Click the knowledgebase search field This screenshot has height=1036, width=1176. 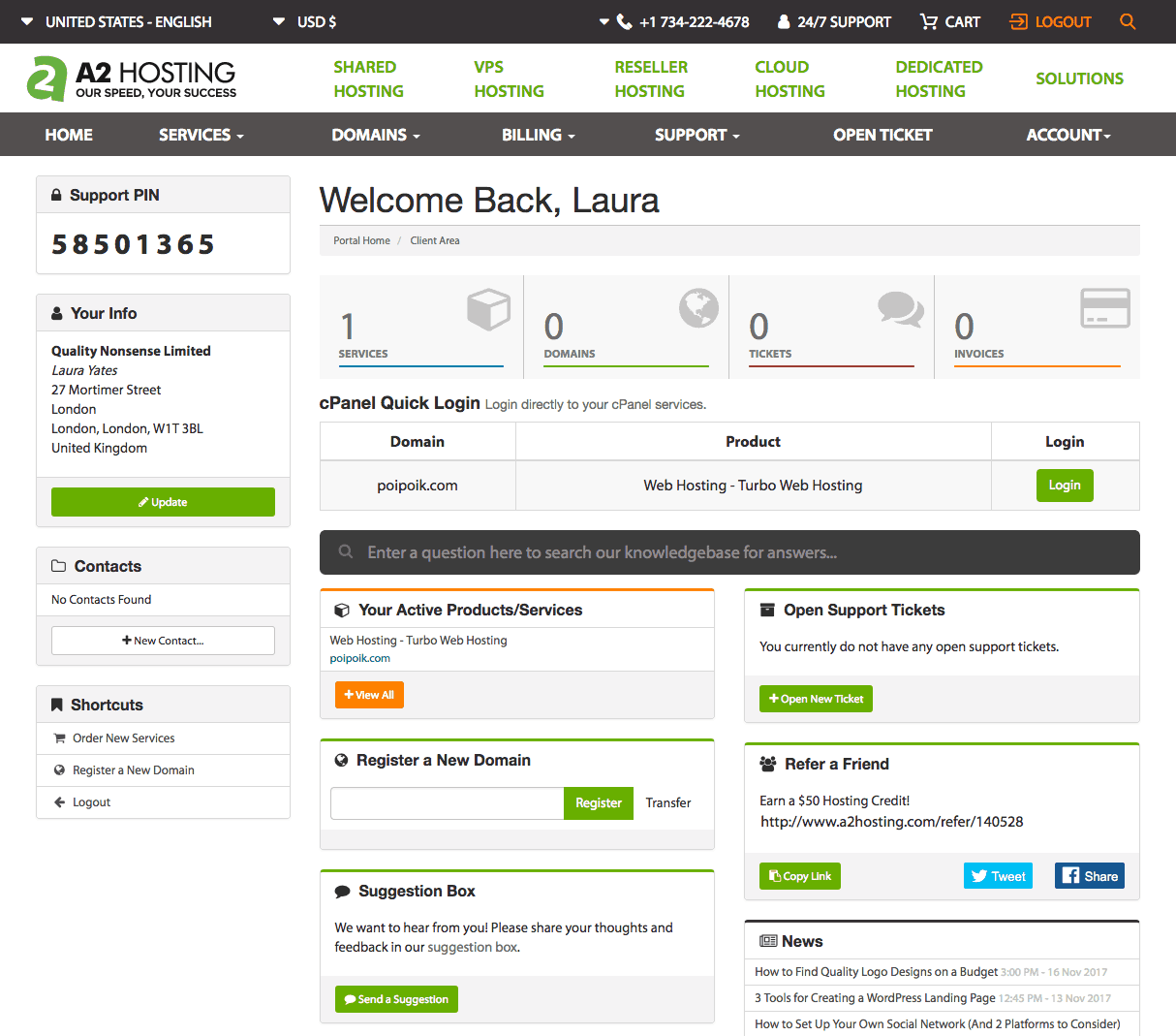pos(729,552)
